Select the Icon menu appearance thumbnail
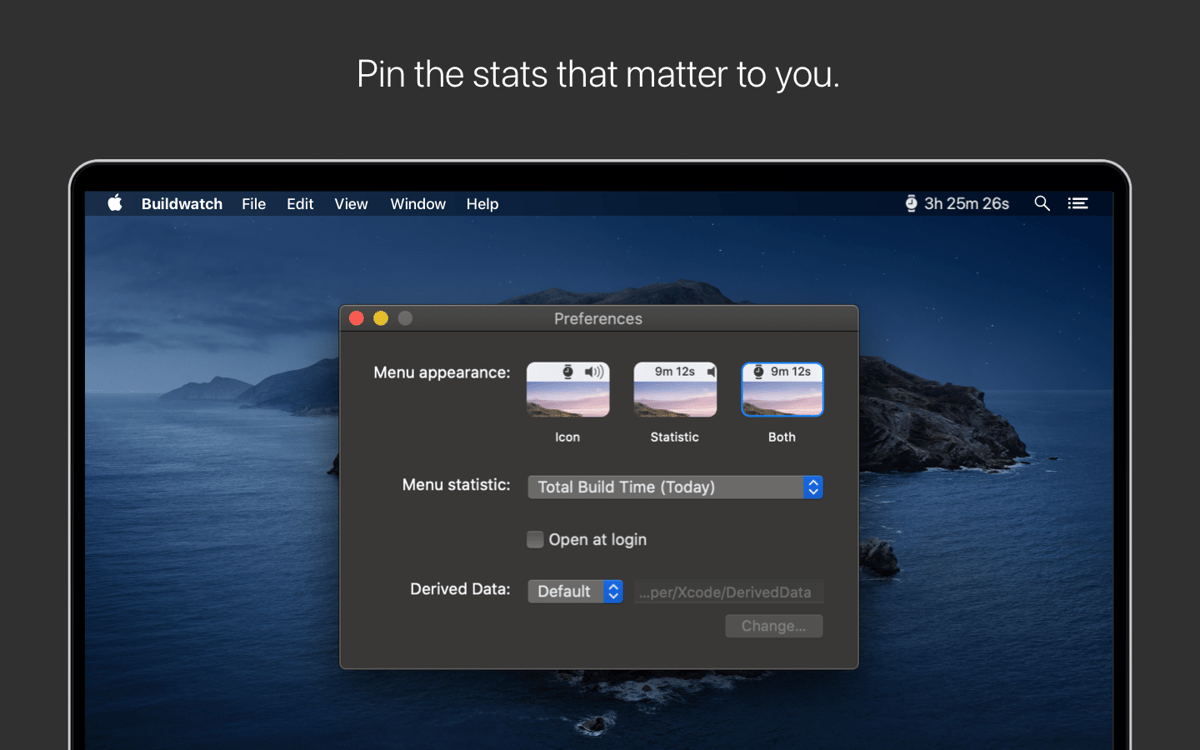The width and height of the screenshot is (1200, 750). (567, 388)
